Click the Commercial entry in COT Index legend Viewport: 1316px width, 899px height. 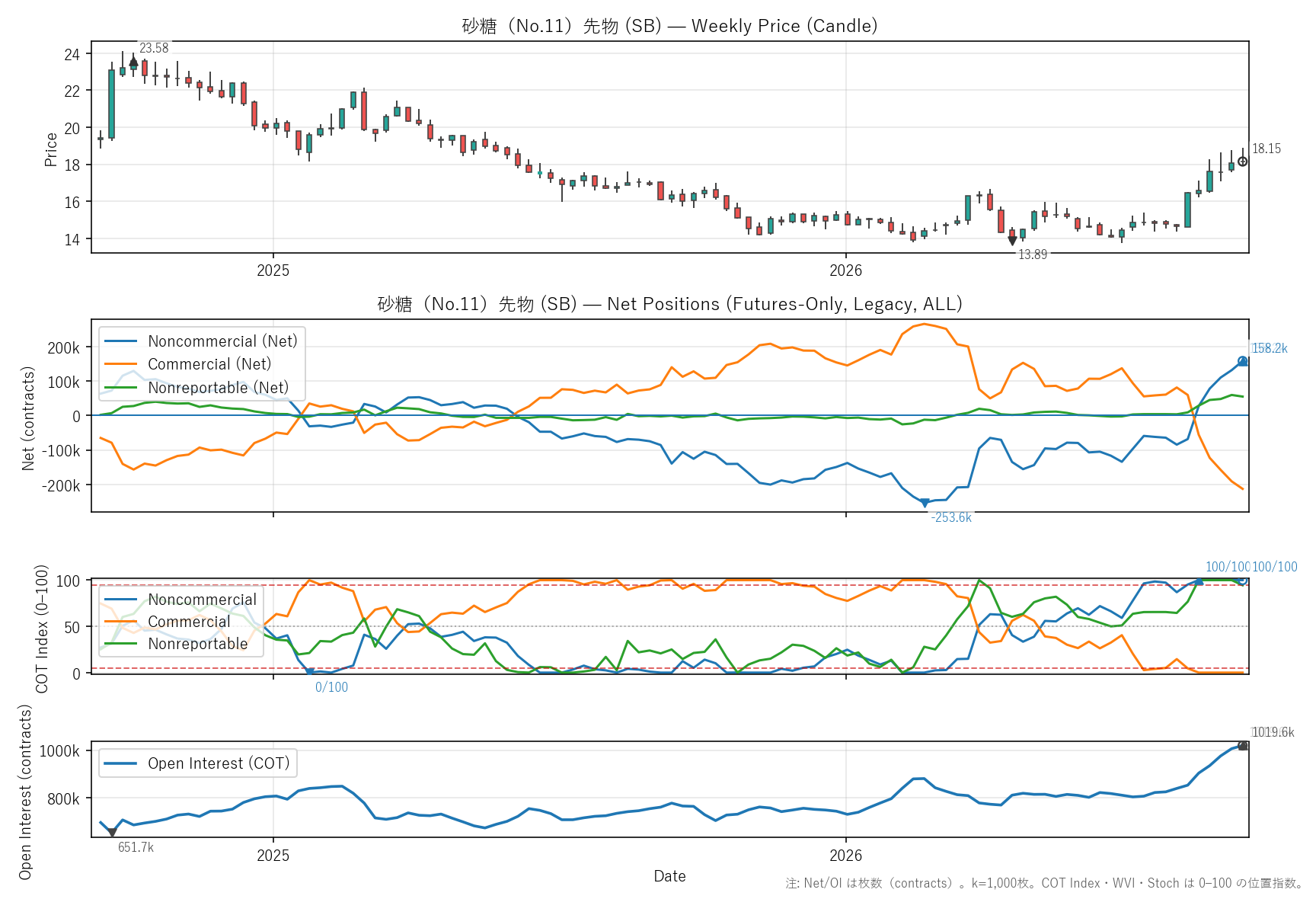(x=168, y=622)
